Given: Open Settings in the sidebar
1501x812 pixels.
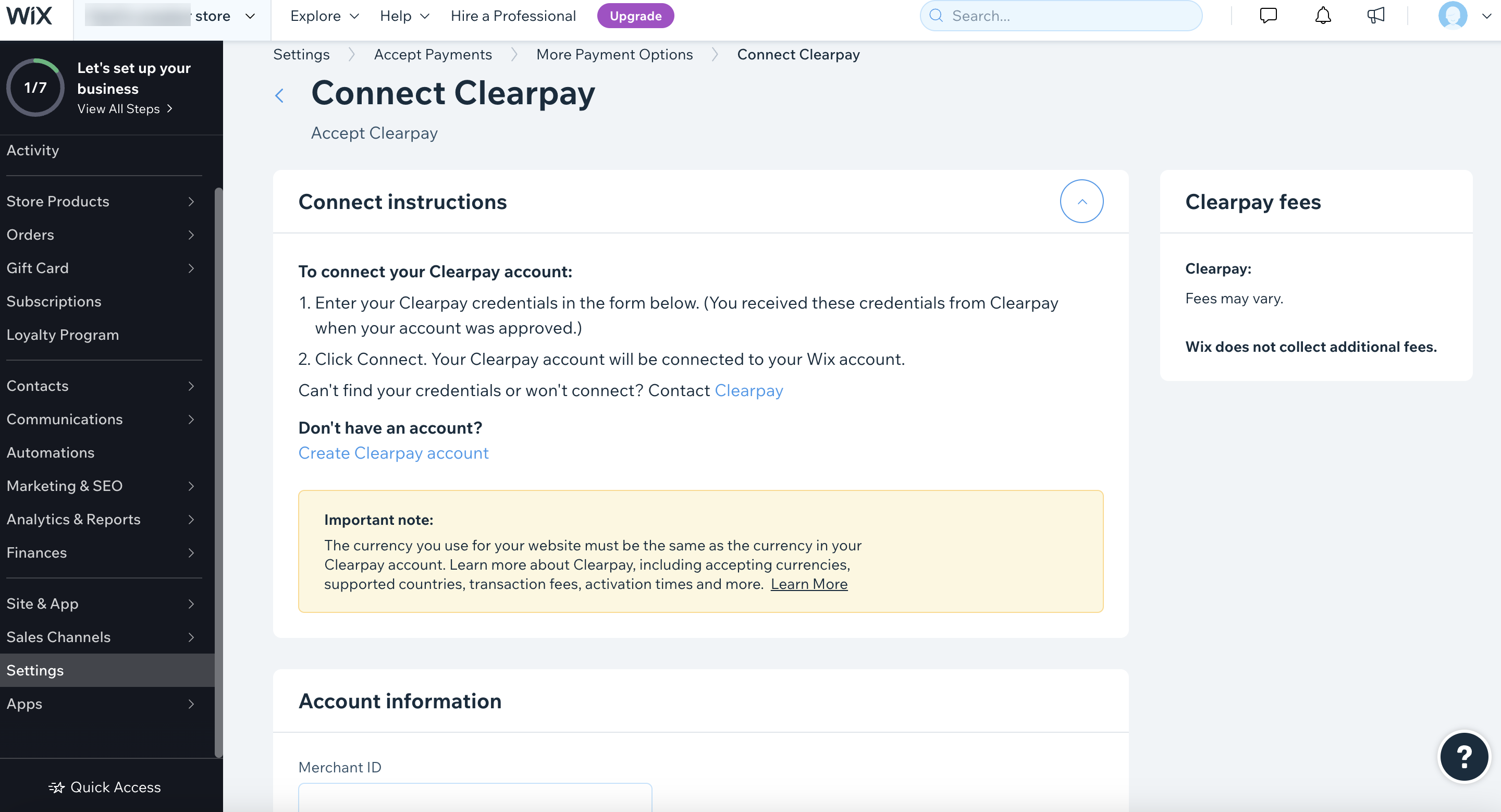Looking at the screenshot, I should coord(35,670).
